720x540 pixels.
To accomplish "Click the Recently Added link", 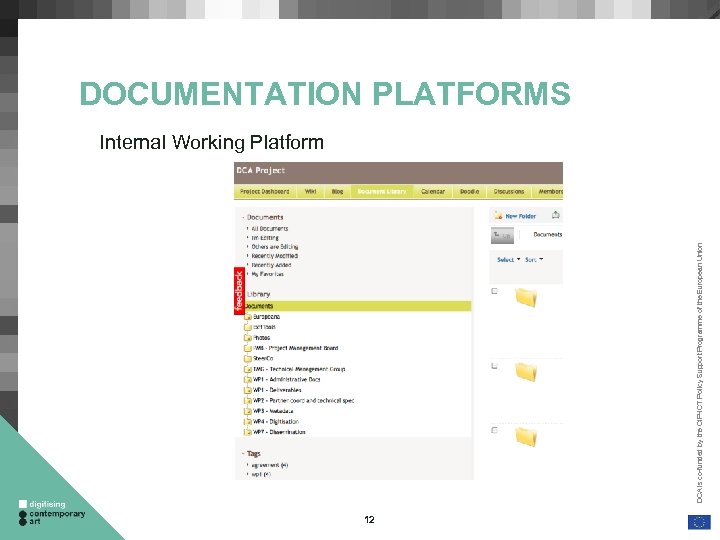I will tap(271, 265).
